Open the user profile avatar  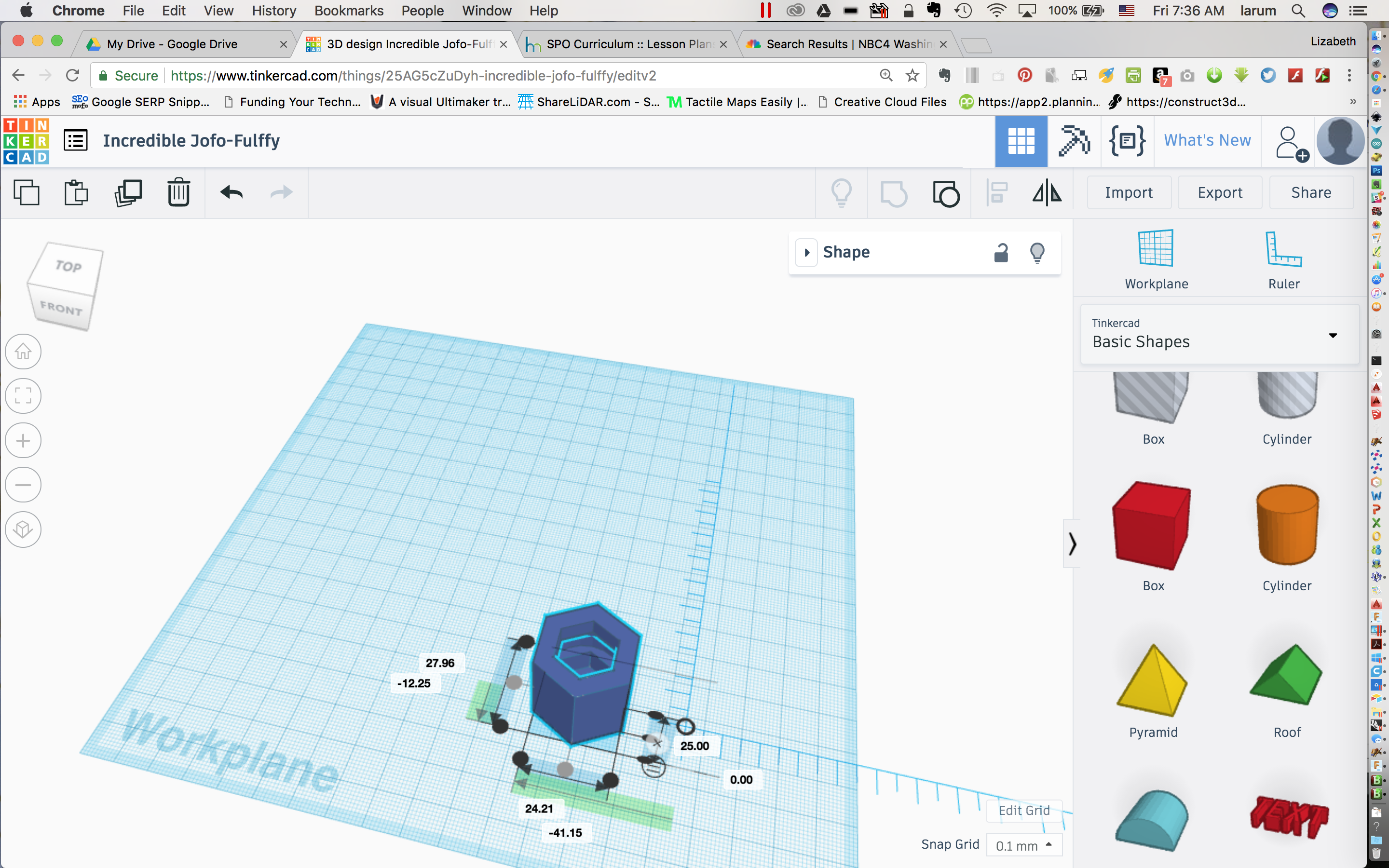point(1340,141)
